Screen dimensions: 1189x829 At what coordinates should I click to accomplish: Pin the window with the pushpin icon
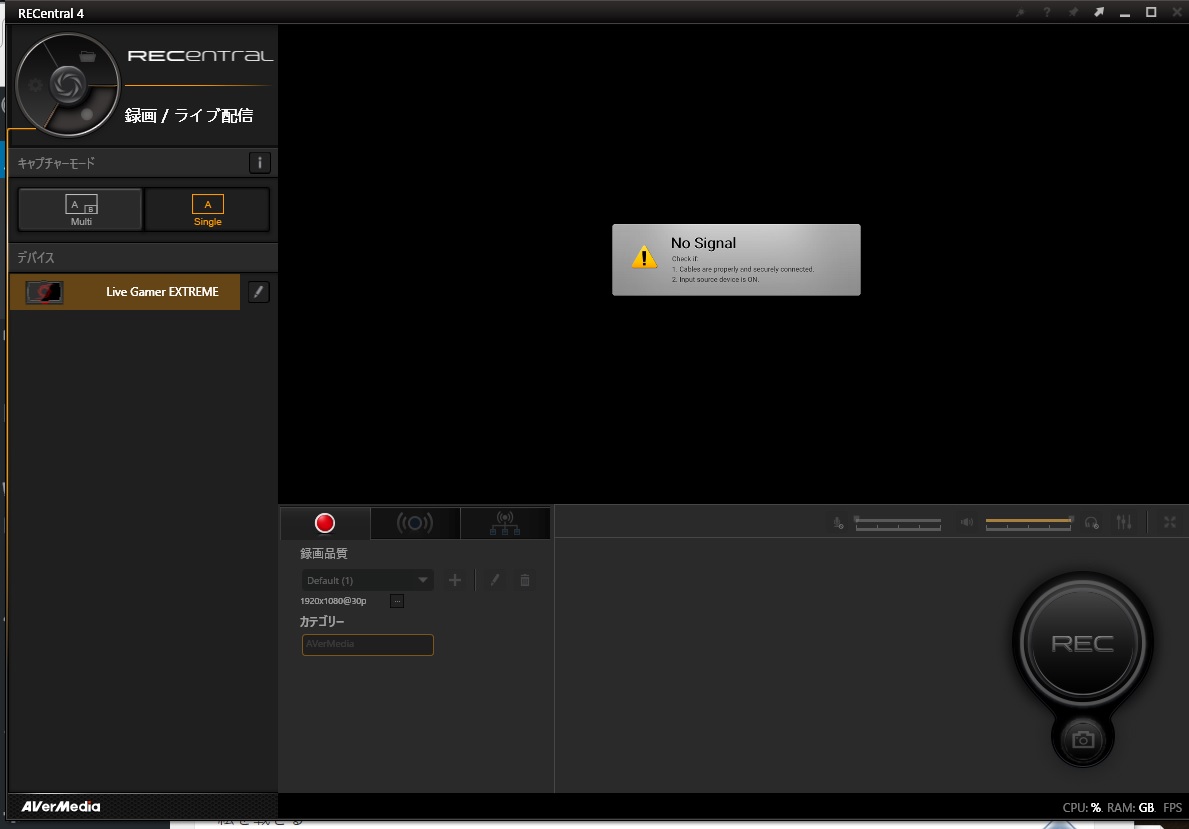point(1073,12)
